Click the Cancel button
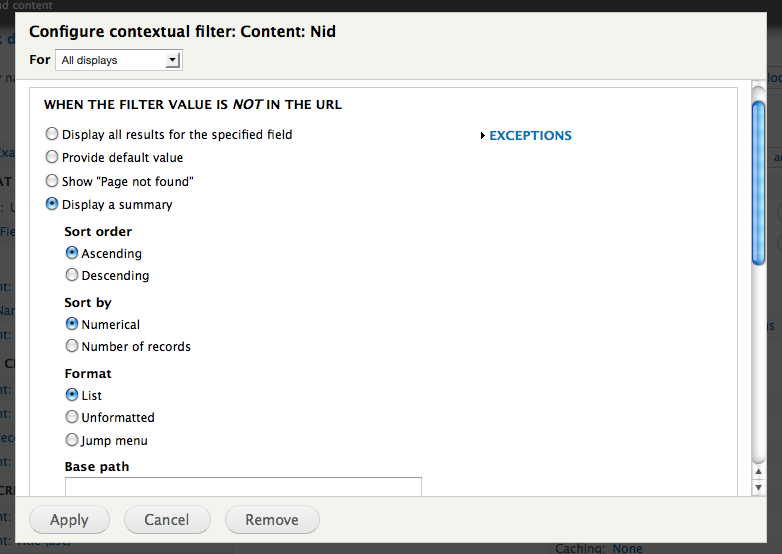 pos(167,520)
